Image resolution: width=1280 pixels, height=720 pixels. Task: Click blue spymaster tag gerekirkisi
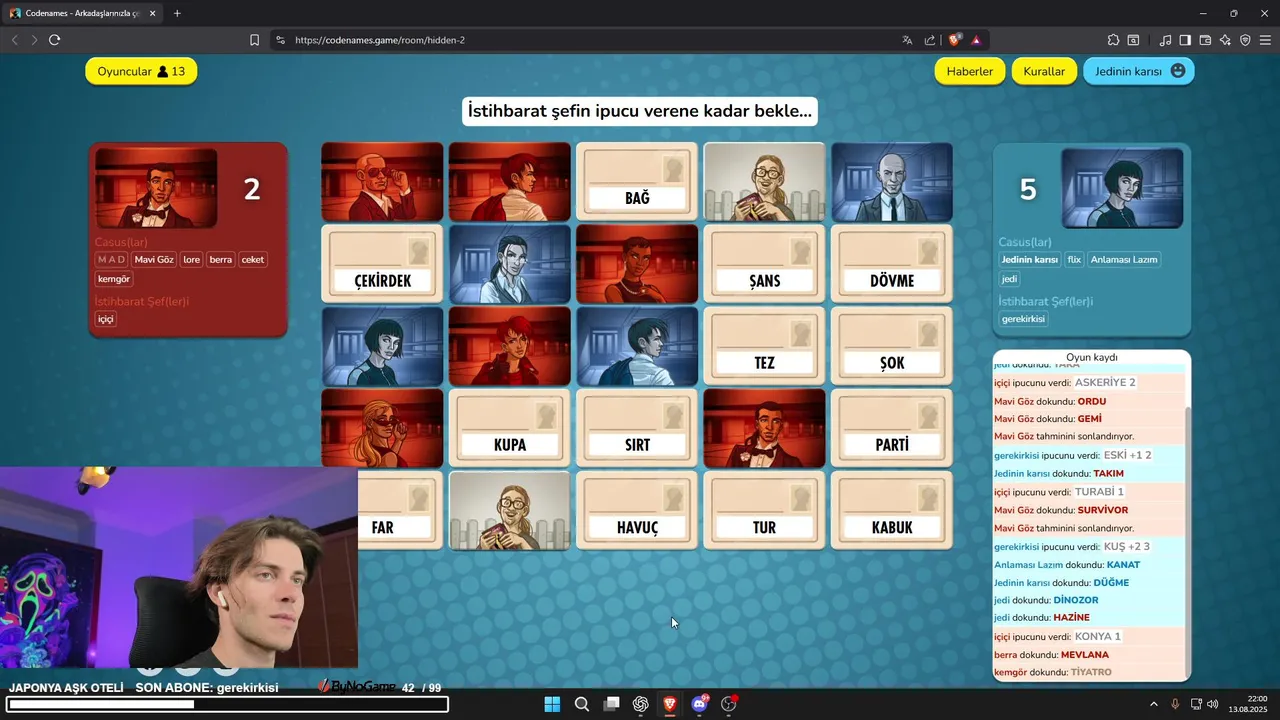1023,319
